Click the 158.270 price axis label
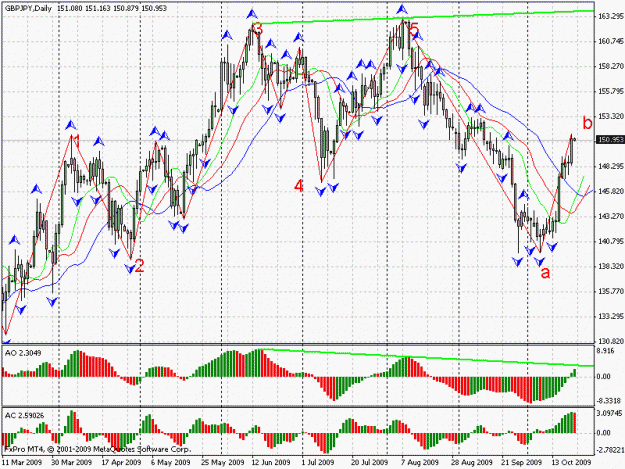Screen dimensions: 625x469 610,67
